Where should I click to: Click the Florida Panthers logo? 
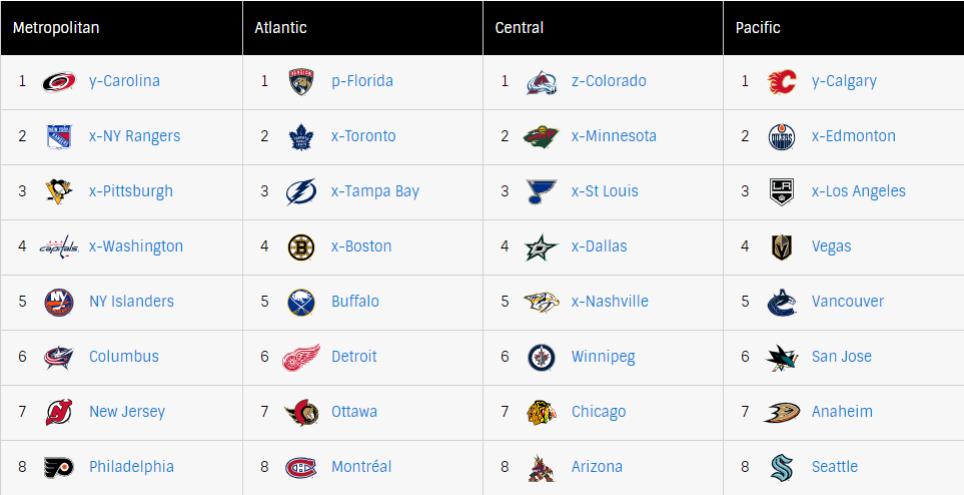tap(301, 81)
